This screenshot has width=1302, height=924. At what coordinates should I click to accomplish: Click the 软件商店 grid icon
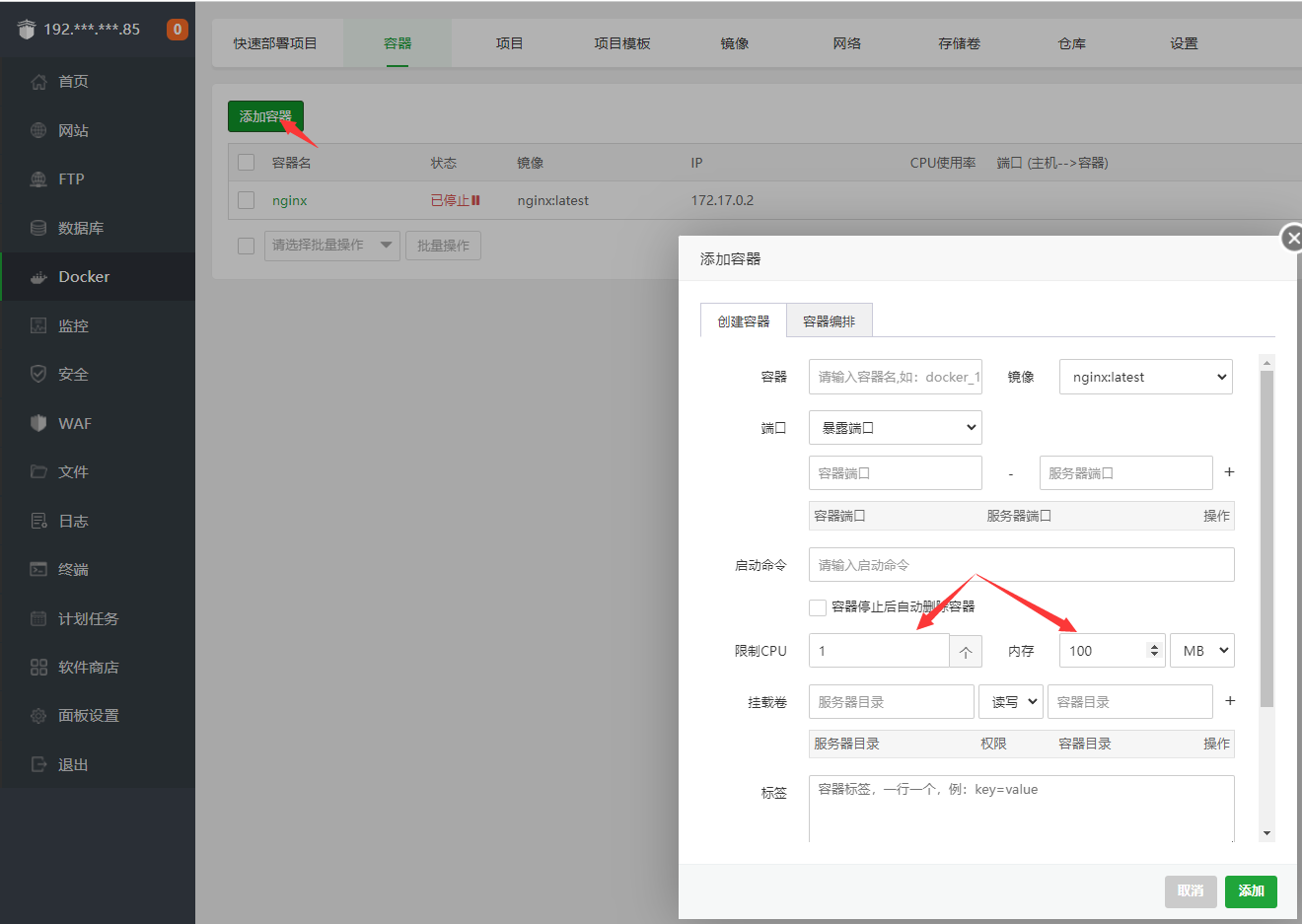tap(38, 667)
